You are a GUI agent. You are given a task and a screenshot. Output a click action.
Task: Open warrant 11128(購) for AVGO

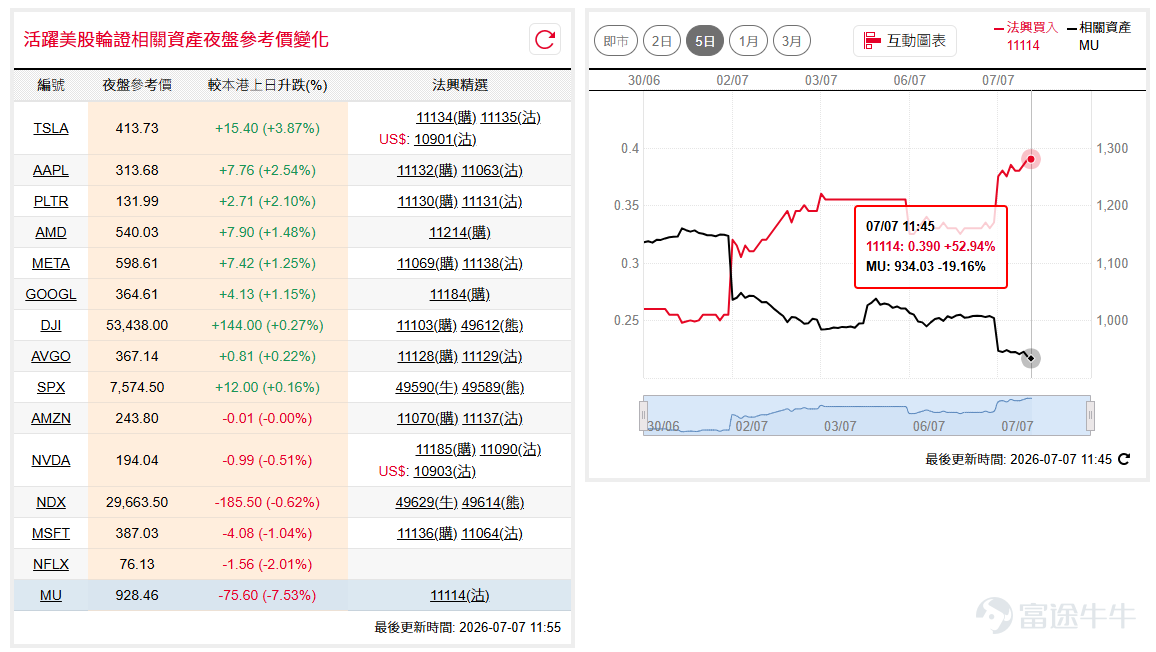[428, 356]
